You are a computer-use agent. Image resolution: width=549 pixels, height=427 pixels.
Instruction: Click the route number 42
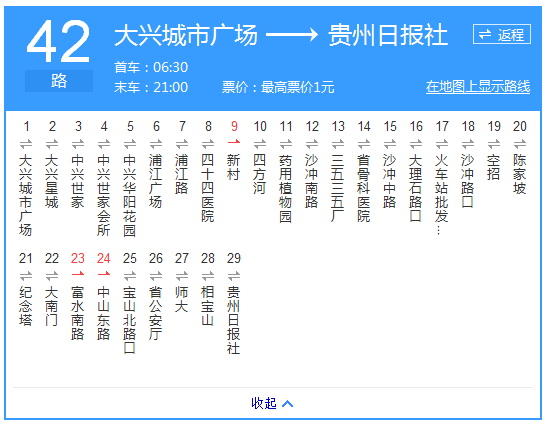coord(58,42)
